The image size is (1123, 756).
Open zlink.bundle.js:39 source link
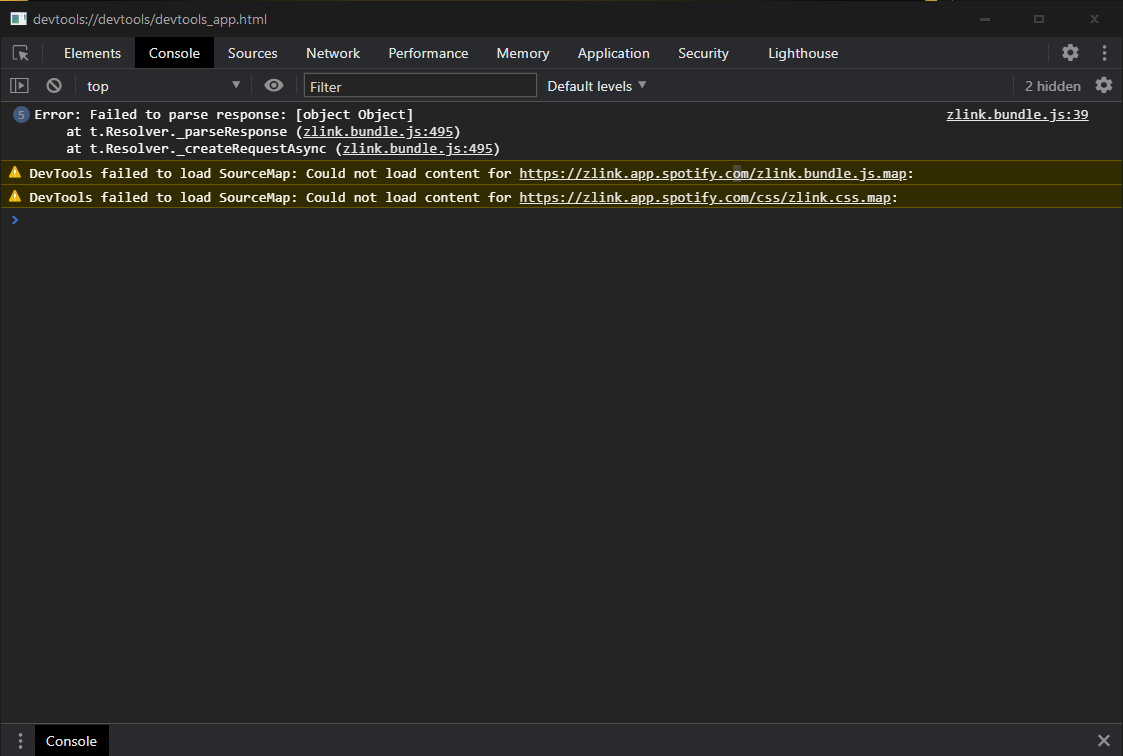[x=1016, y=114]
